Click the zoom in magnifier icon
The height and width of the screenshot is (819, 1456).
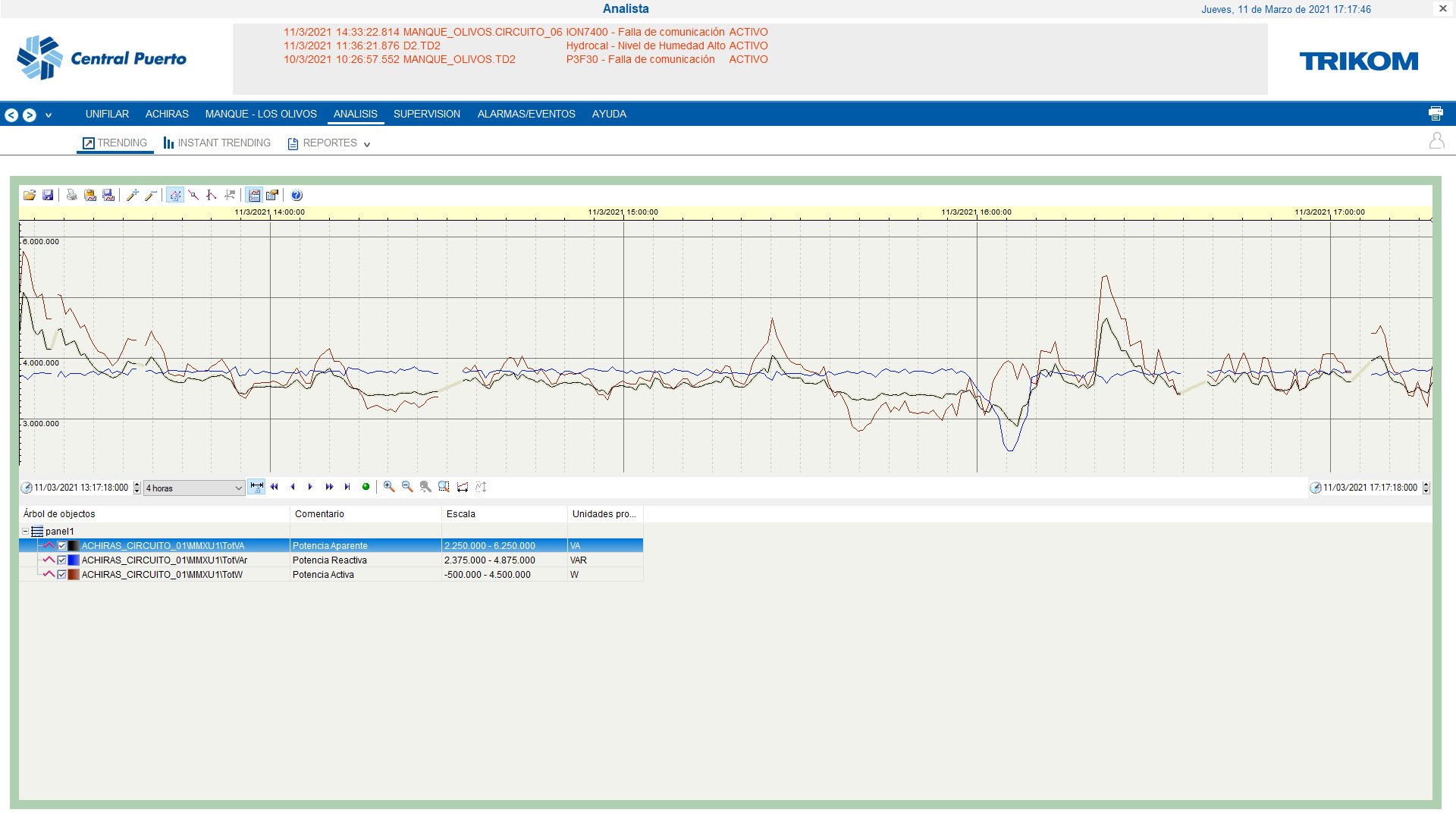point(389,487)
